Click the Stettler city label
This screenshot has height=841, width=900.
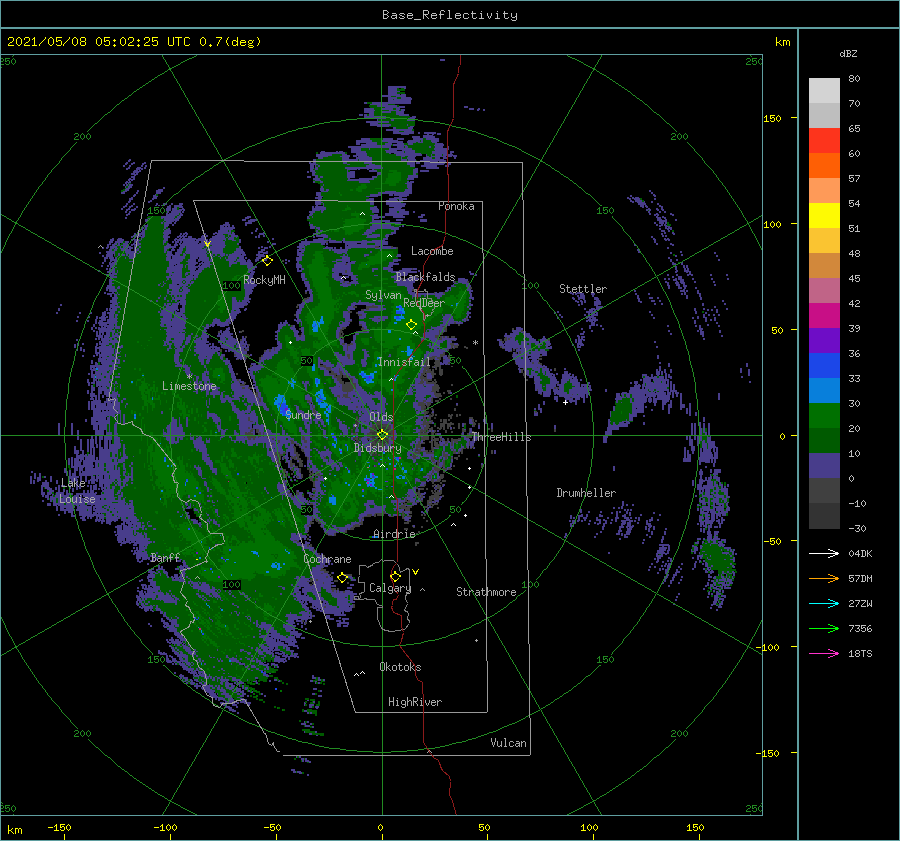(x=583, y=289)
